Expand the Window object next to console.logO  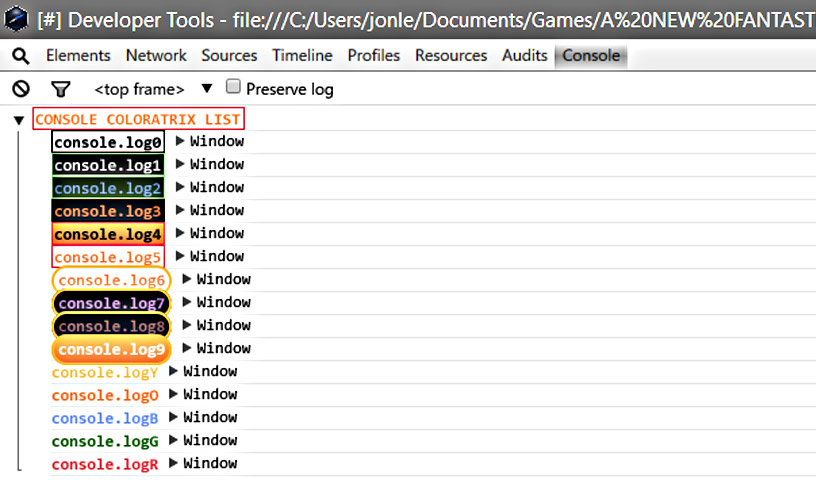pos(173,393)
